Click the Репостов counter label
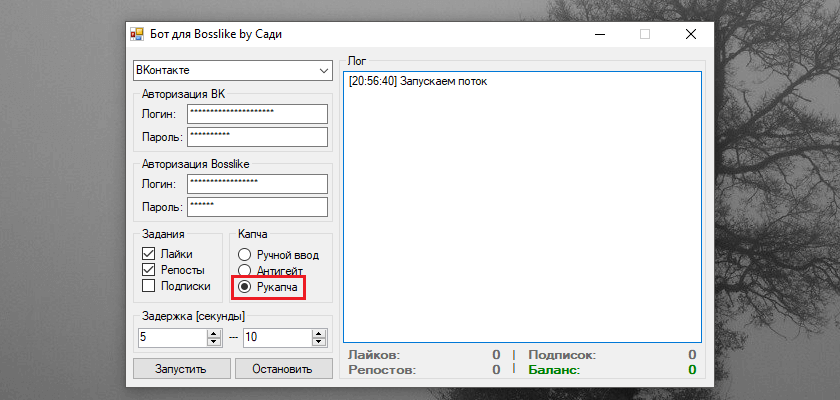840x400 pixels. (x=382, y=369)
